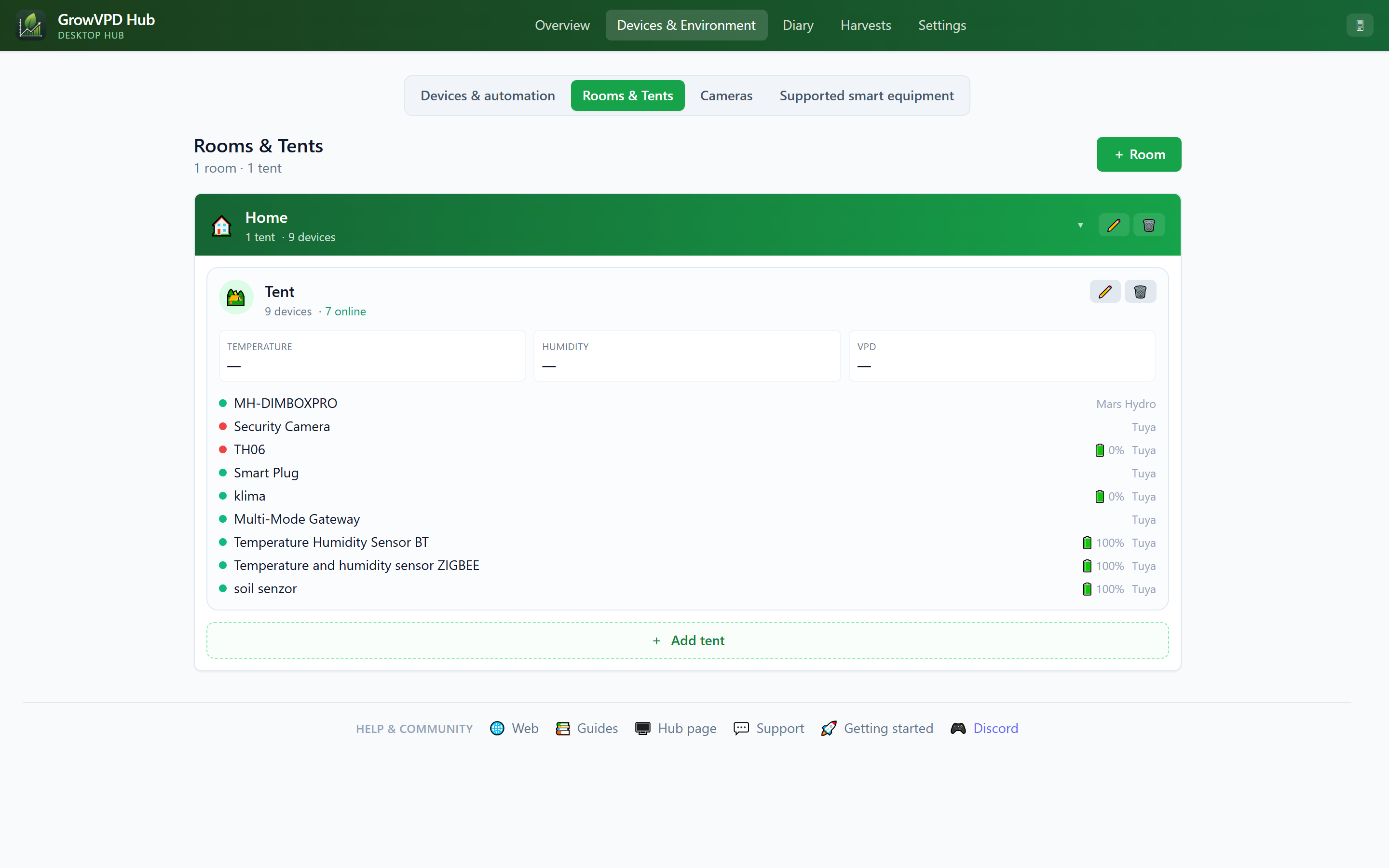This screenshot has width=1389, height=868.
Task: Select the MH-DIMBOXPRO device name
Action: click(x=285, y=404)
